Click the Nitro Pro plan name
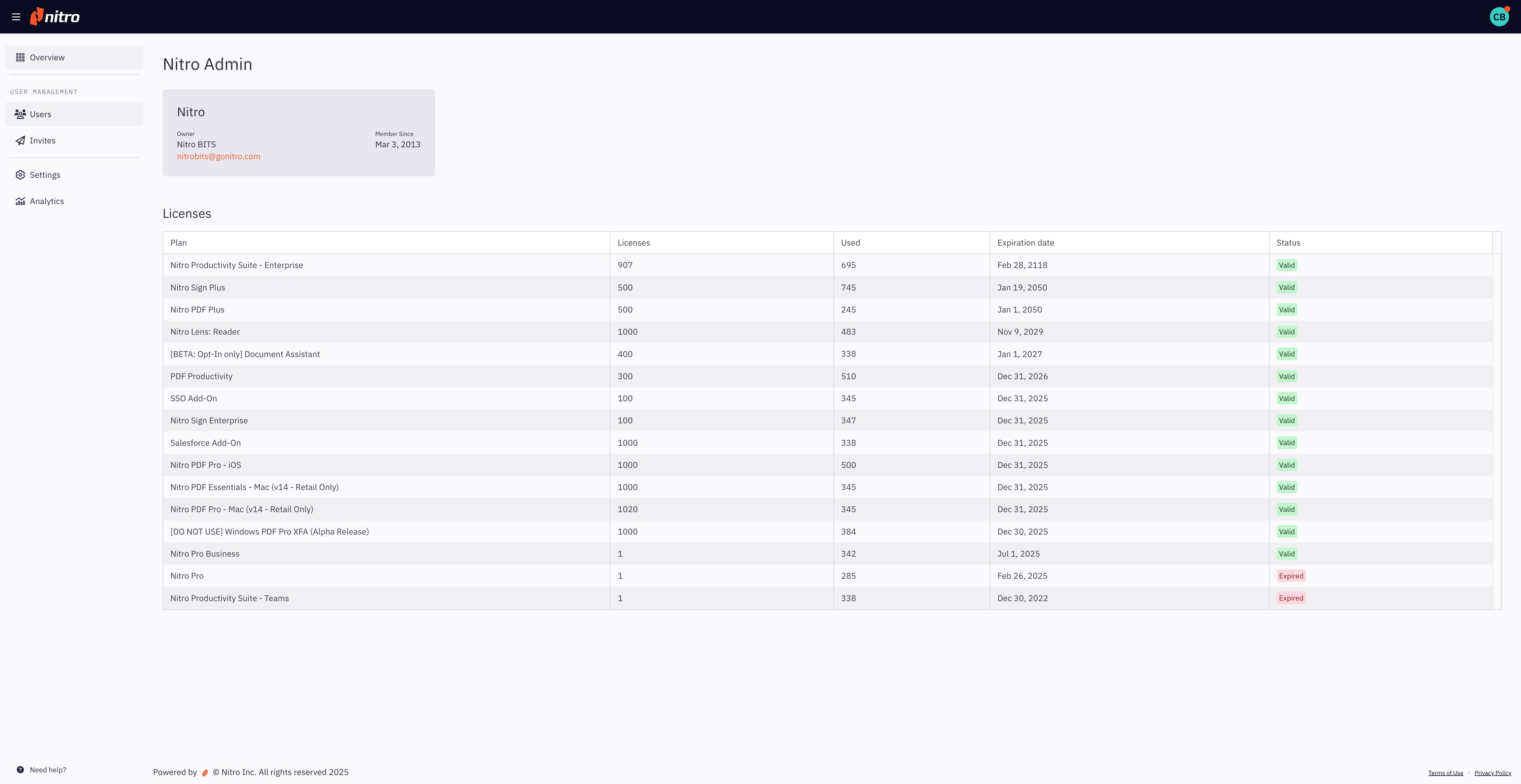The width and height of the screenshot is (1521, 784). click(x=187, y=576)
